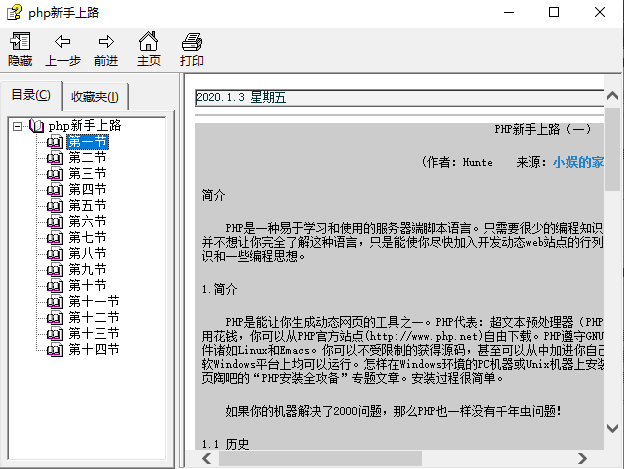Select the 目录 tab
This screenshot has height=469, width=624.
click(30, 95)
